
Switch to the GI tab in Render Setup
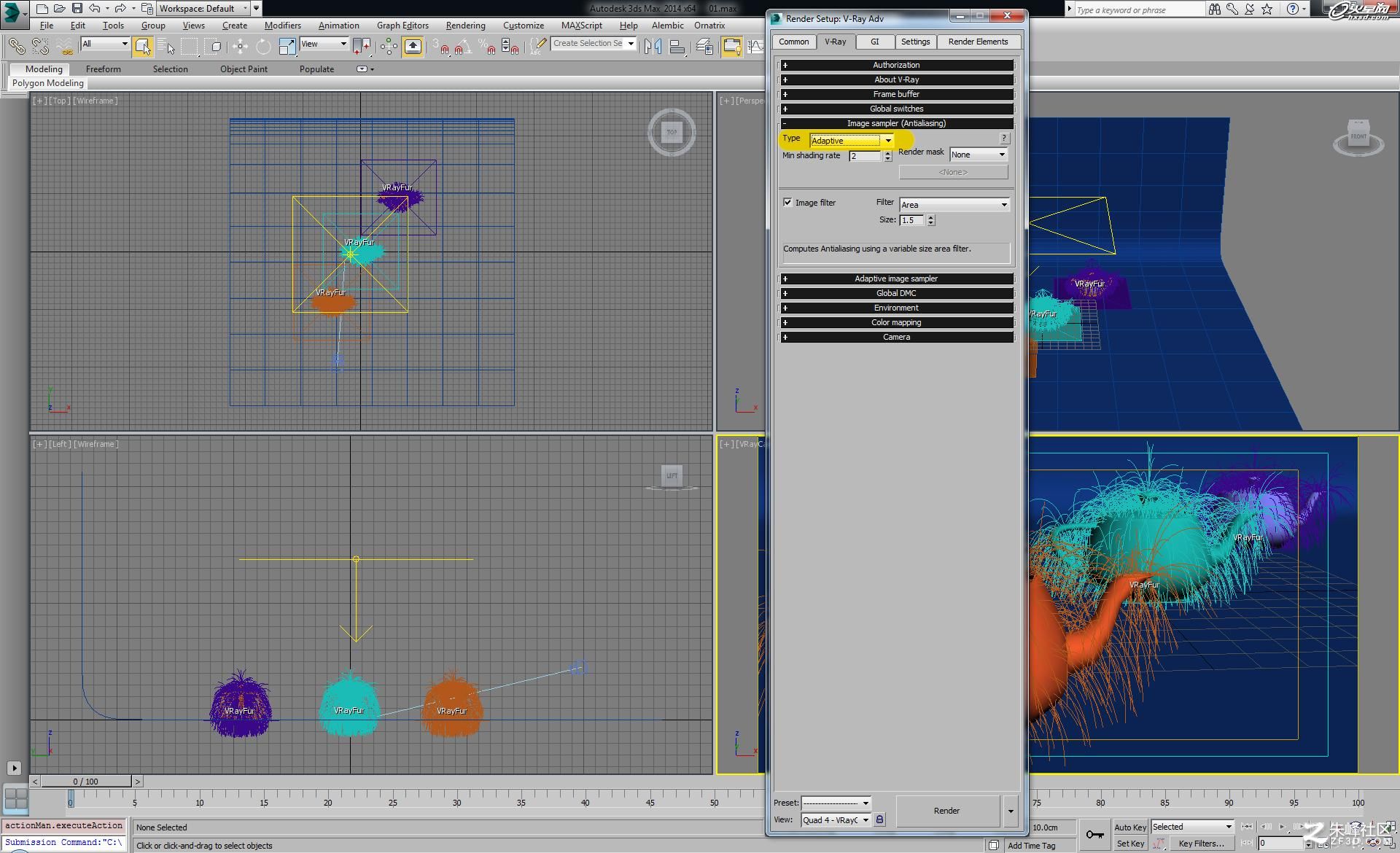point(874,42)
